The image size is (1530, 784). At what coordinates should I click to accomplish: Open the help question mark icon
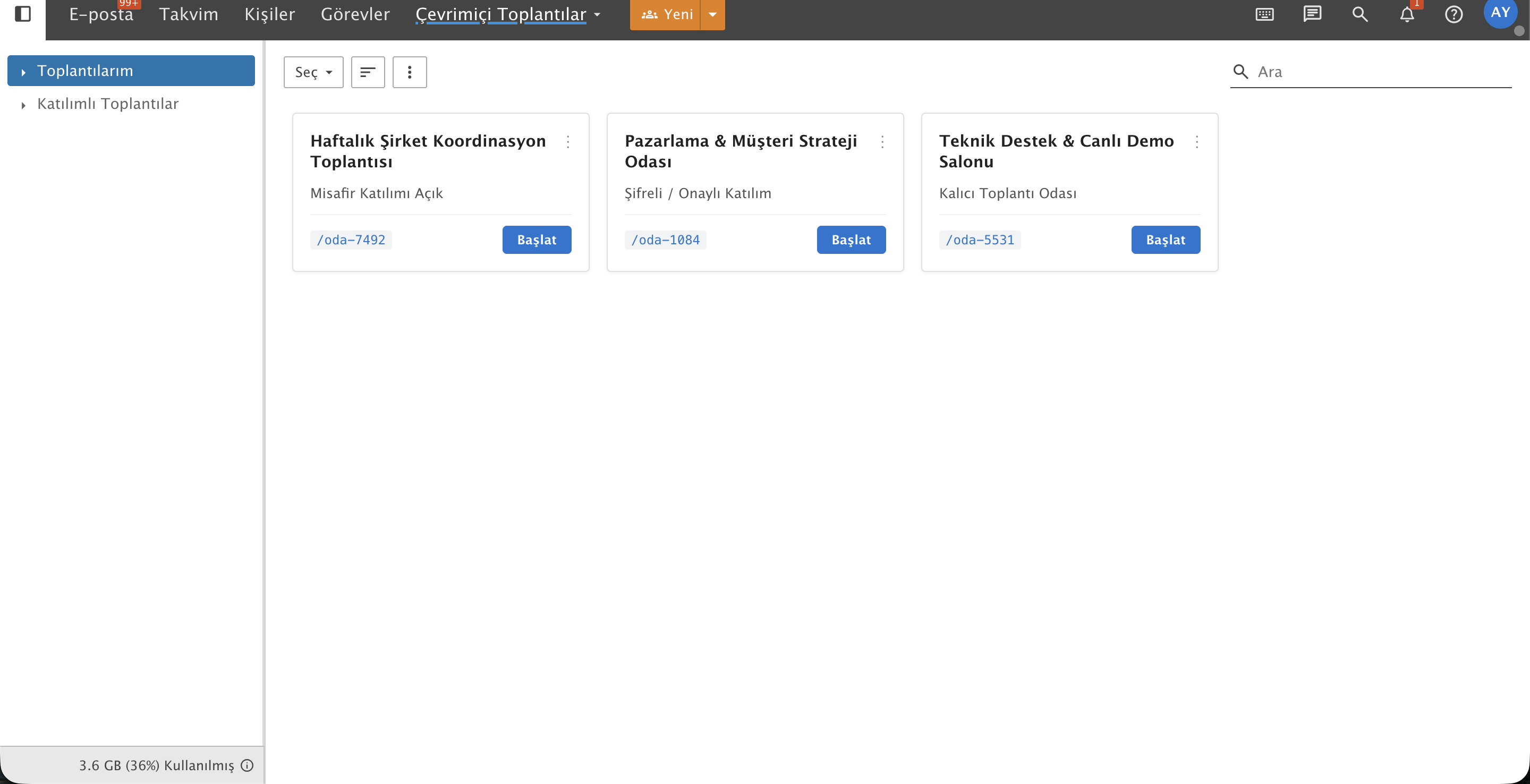[1453, 14]
